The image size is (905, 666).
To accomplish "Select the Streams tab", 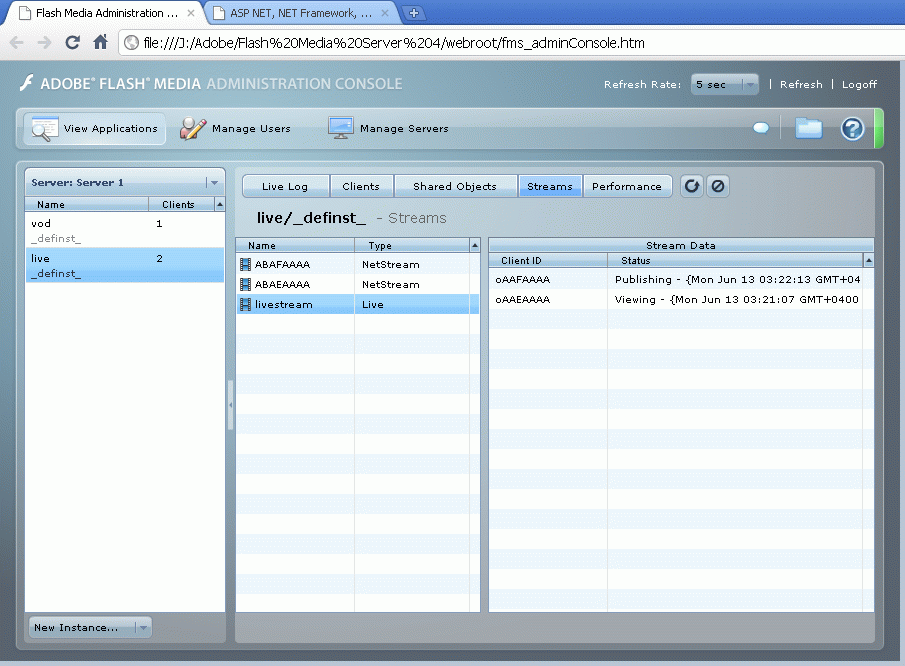I will point(550,186).
